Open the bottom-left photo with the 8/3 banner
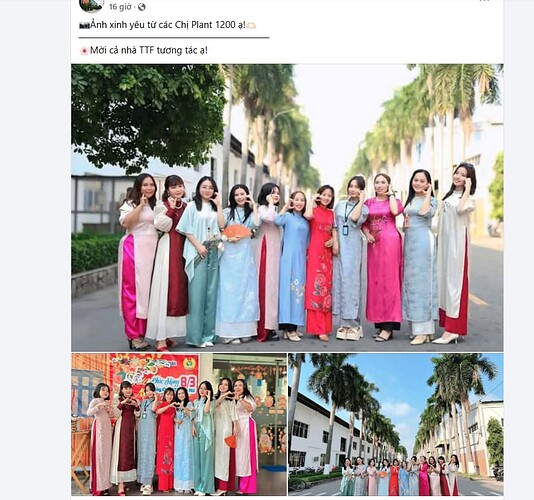This screenshot has height=500, width=534. click(x=179, y=424)
